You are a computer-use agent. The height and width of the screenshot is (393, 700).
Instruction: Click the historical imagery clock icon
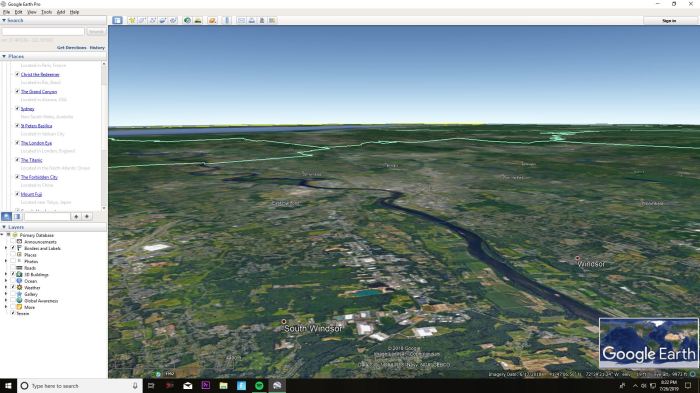tap(187, 21)
